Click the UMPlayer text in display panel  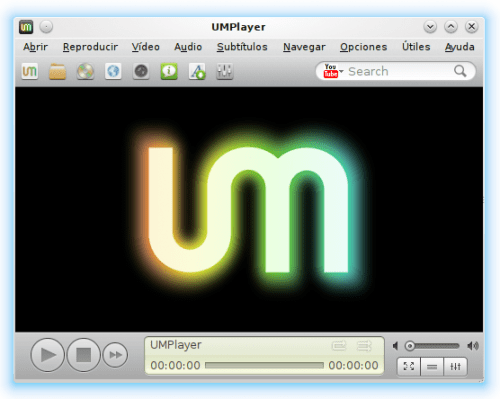176,345
